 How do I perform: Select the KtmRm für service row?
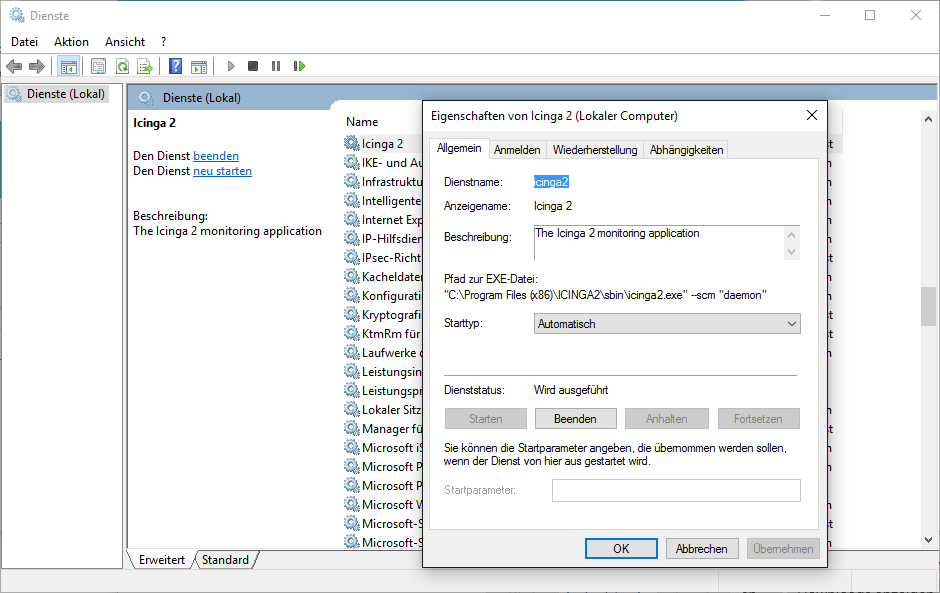[383, 333]
